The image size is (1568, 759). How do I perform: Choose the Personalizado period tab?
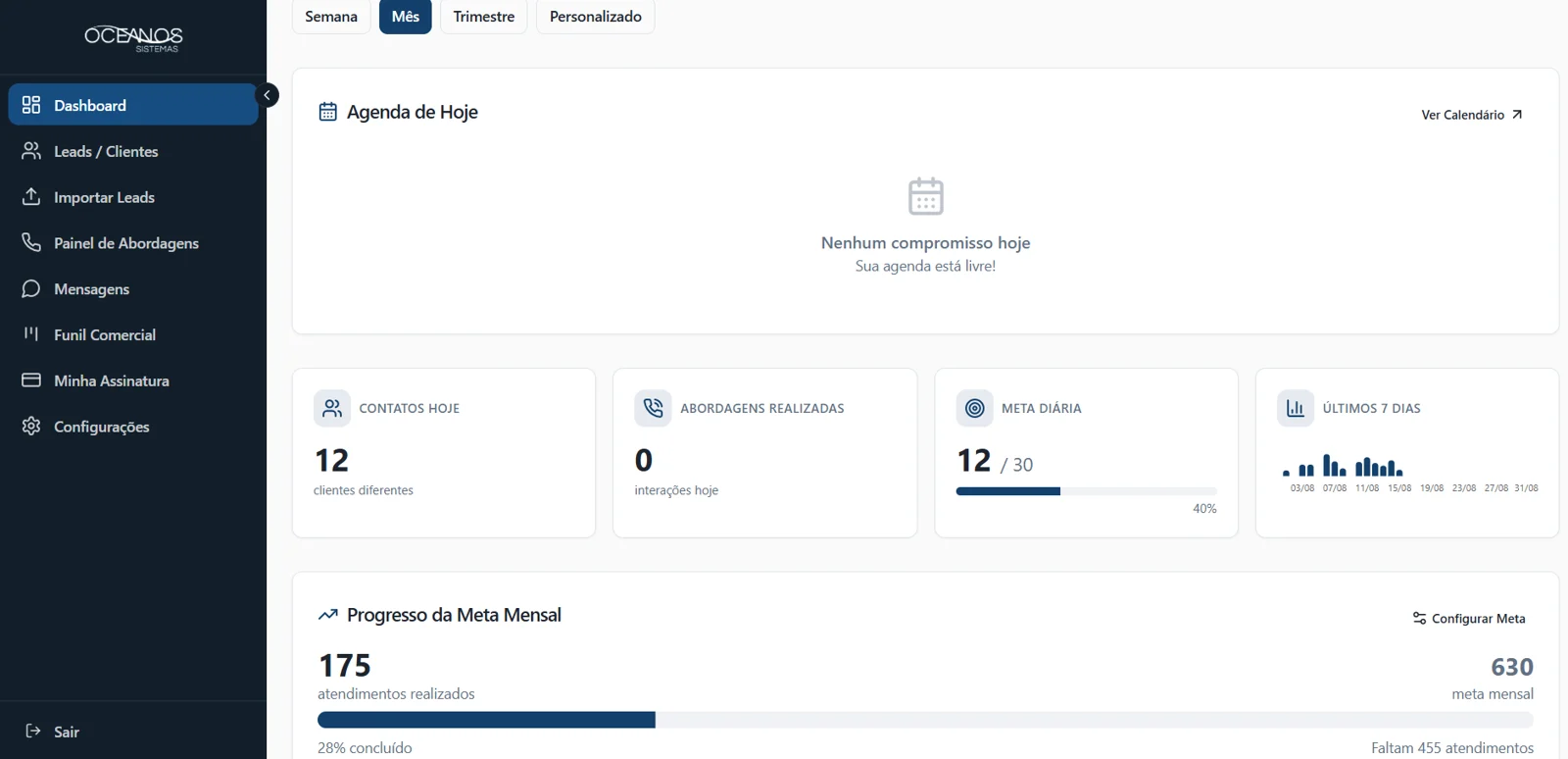(x=596, y=17)
